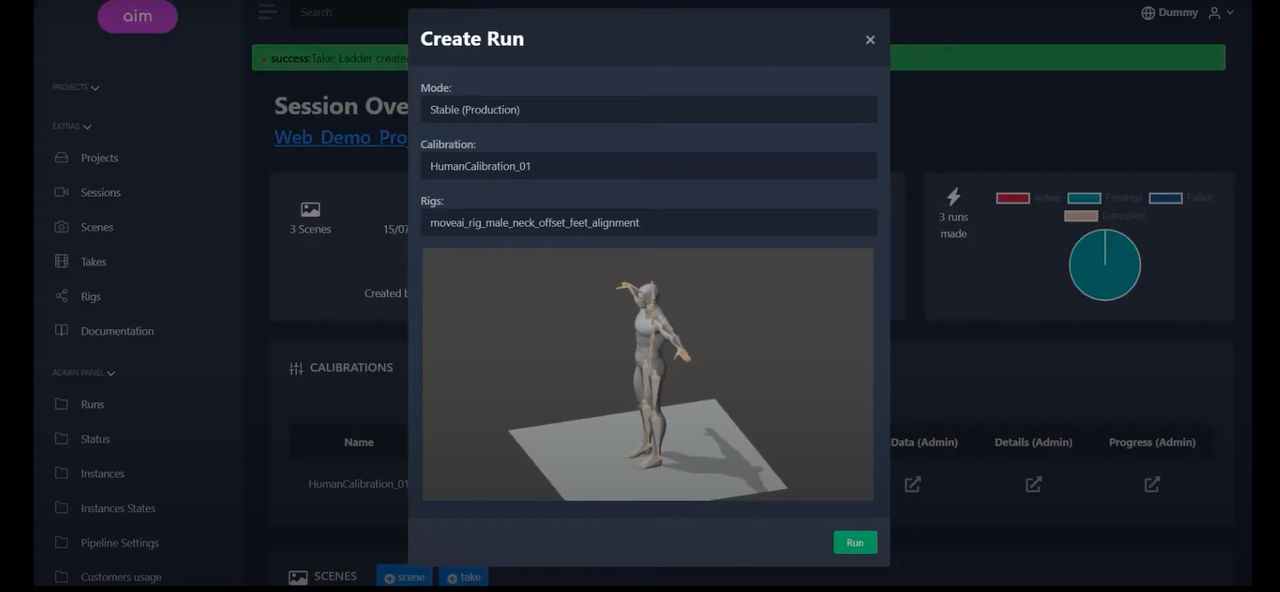Click the Instances folder icon under Admin Panel

click(62, 473)
